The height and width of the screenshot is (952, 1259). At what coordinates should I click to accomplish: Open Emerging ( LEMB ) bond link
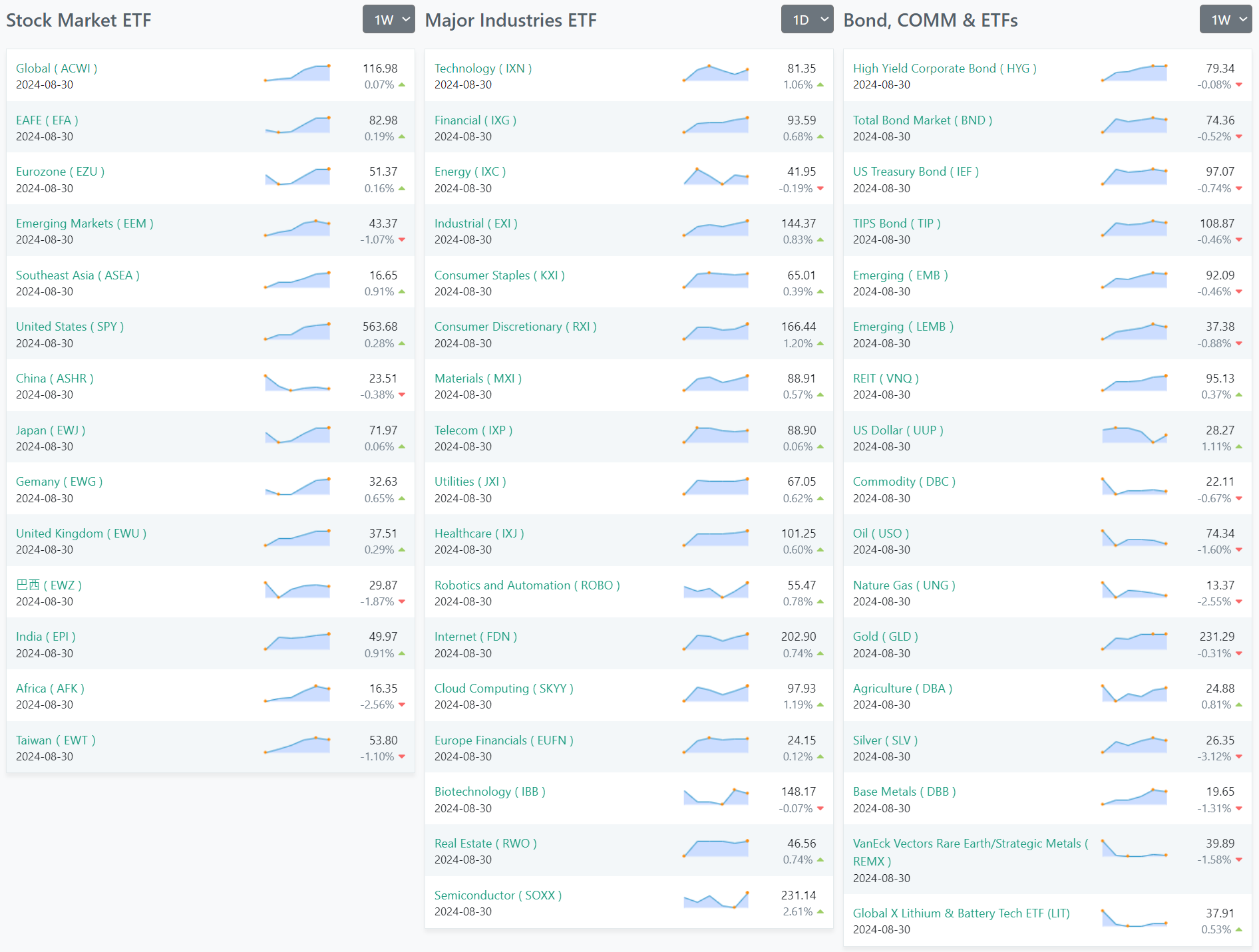[x=903, y=327]
